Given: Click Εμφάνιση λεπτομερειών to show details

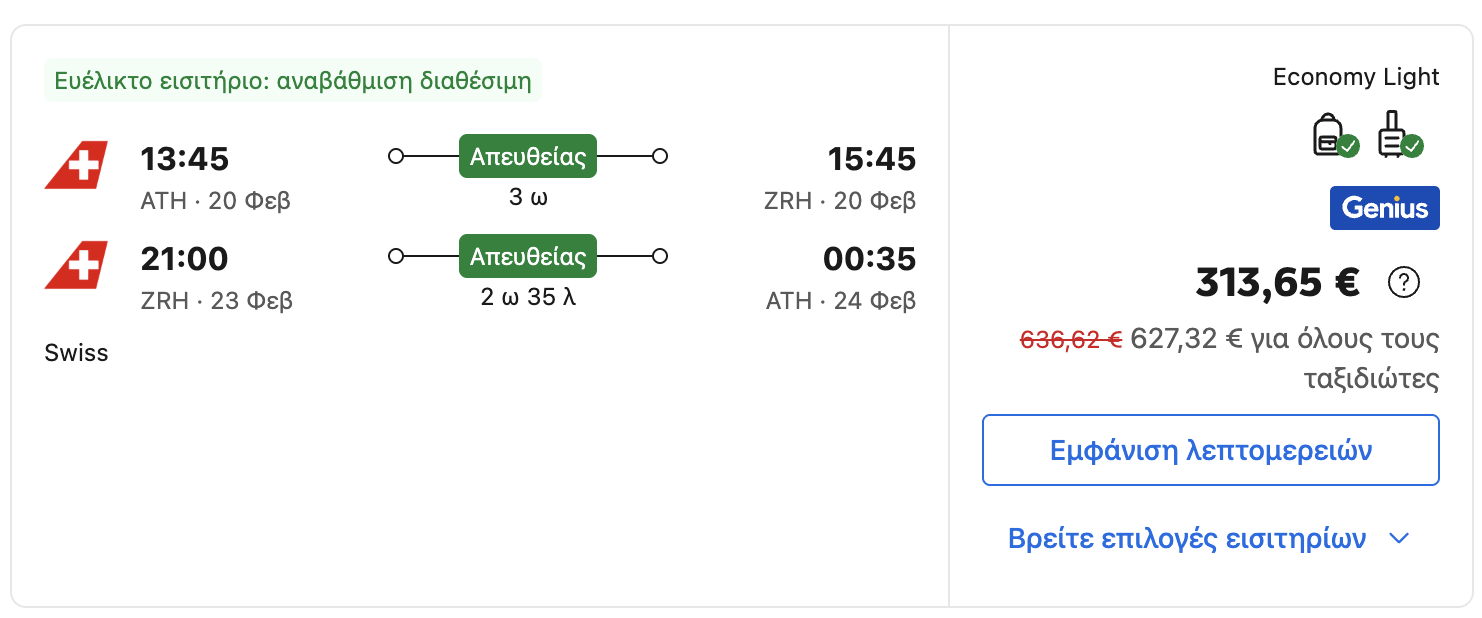Looking at the screenshot, I should [1210, 449].
